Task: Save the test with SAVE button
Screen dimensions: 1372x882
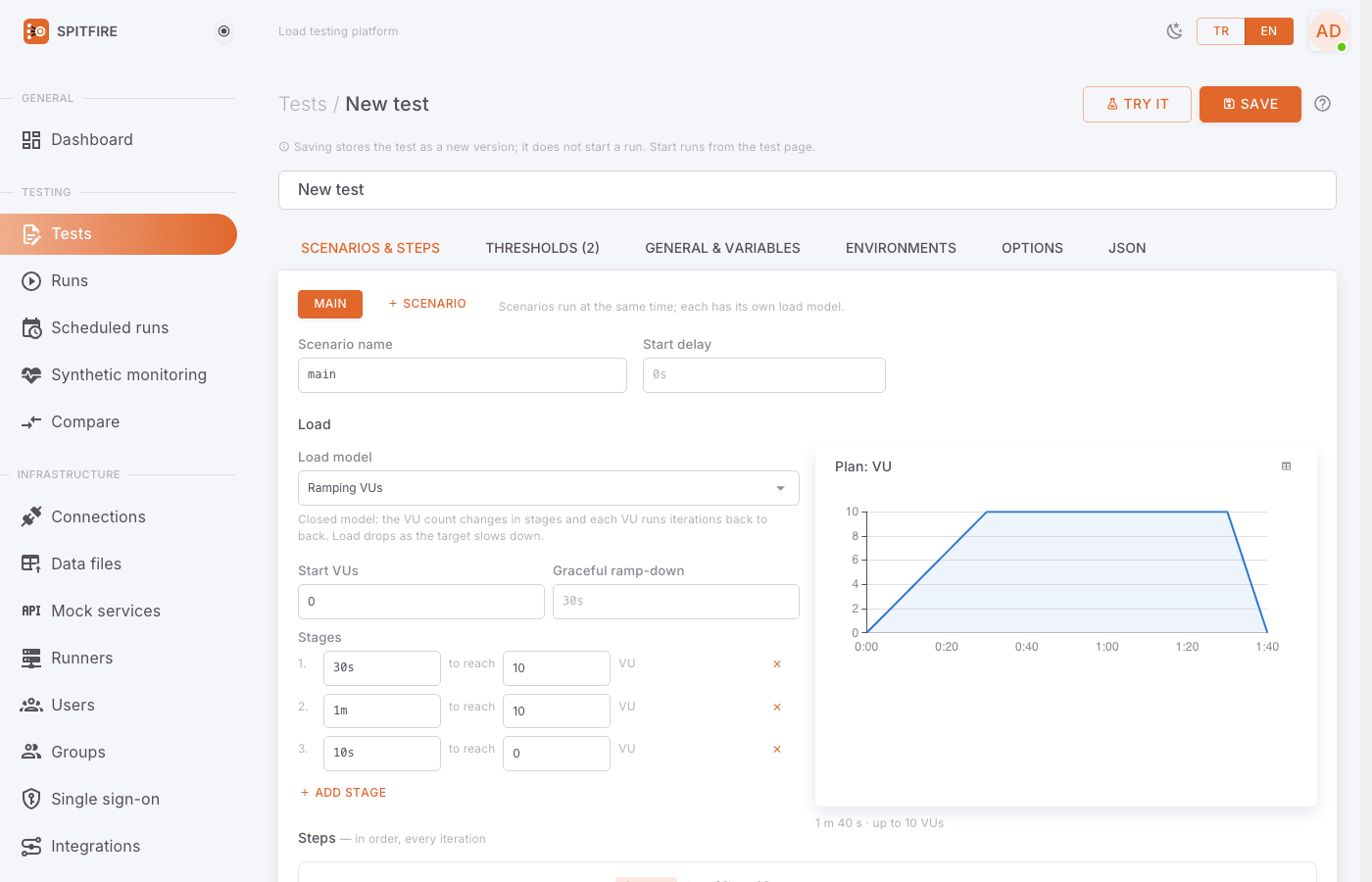Action: 1250,105
